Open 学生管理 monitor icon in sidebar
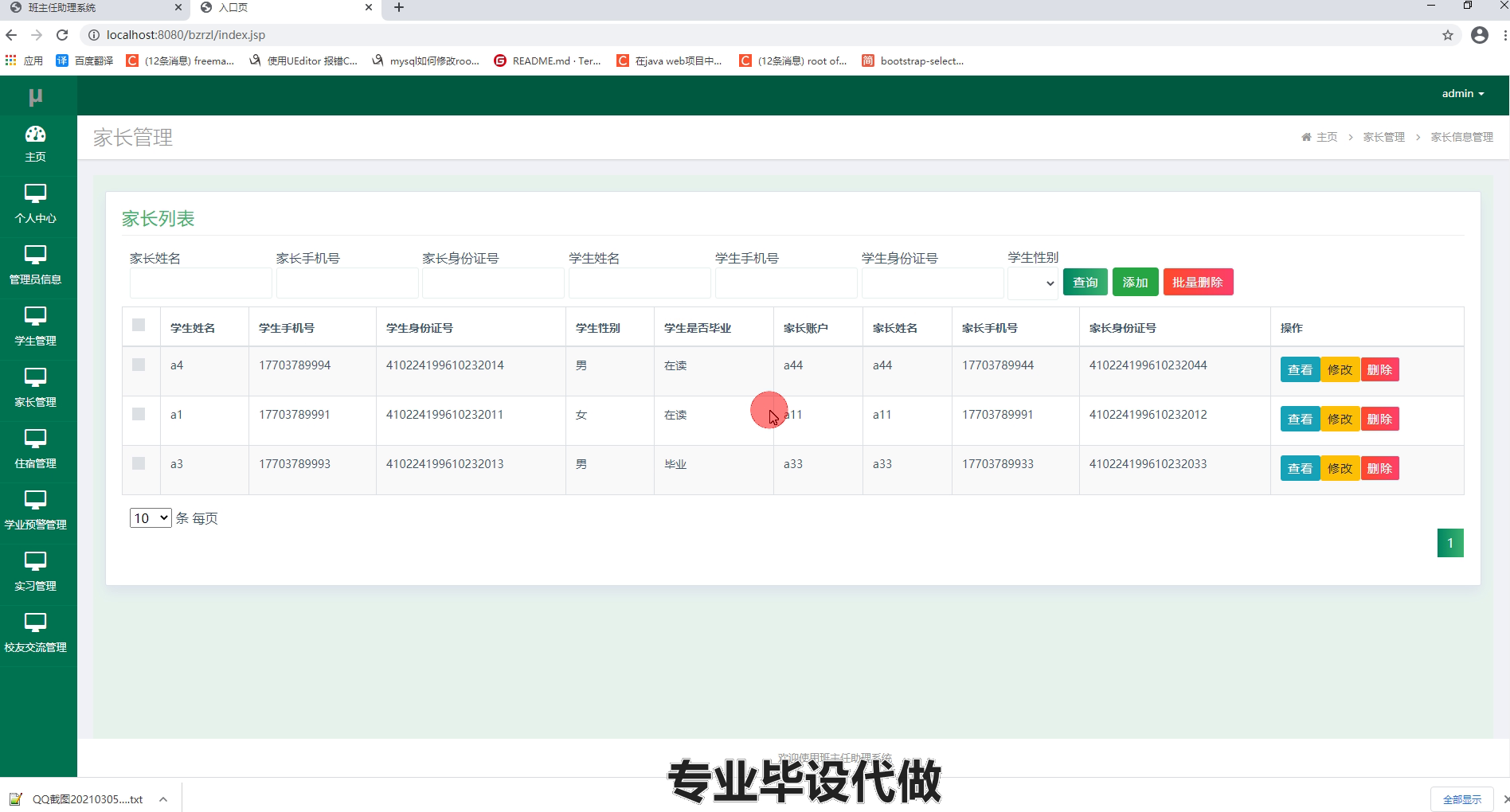The height and width of the screenshot is (812, 1510). (x=35, y=316)
